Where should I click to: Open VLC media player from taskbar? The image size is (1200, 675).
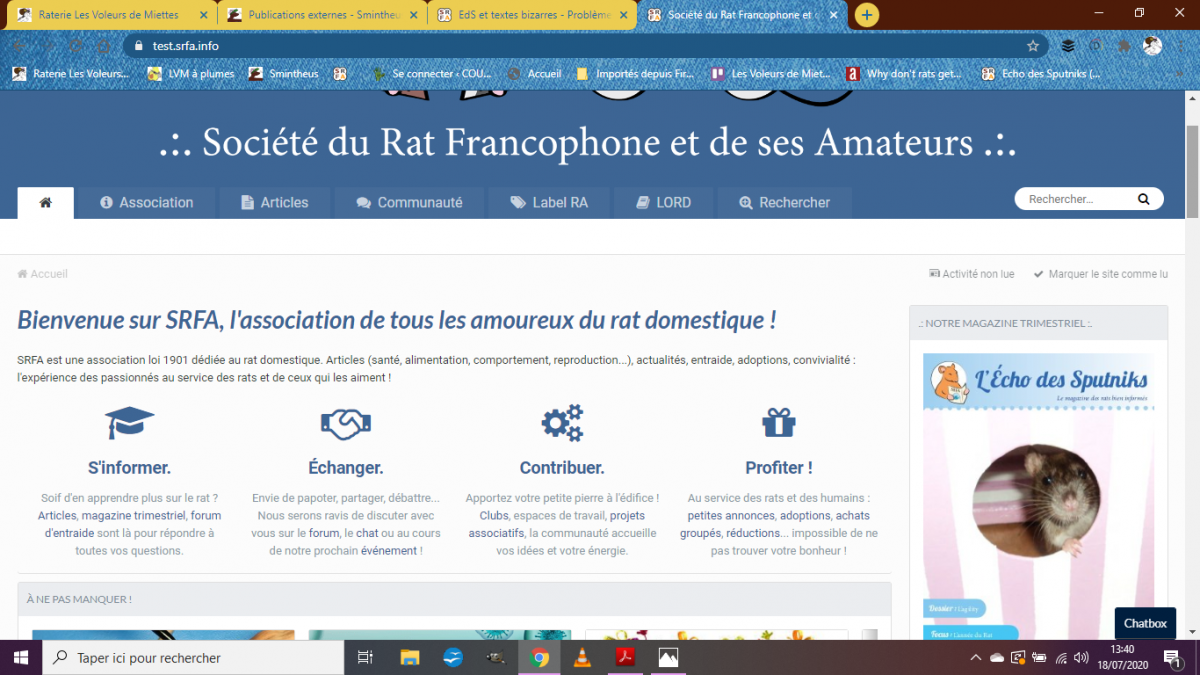(x=582, y=657)
